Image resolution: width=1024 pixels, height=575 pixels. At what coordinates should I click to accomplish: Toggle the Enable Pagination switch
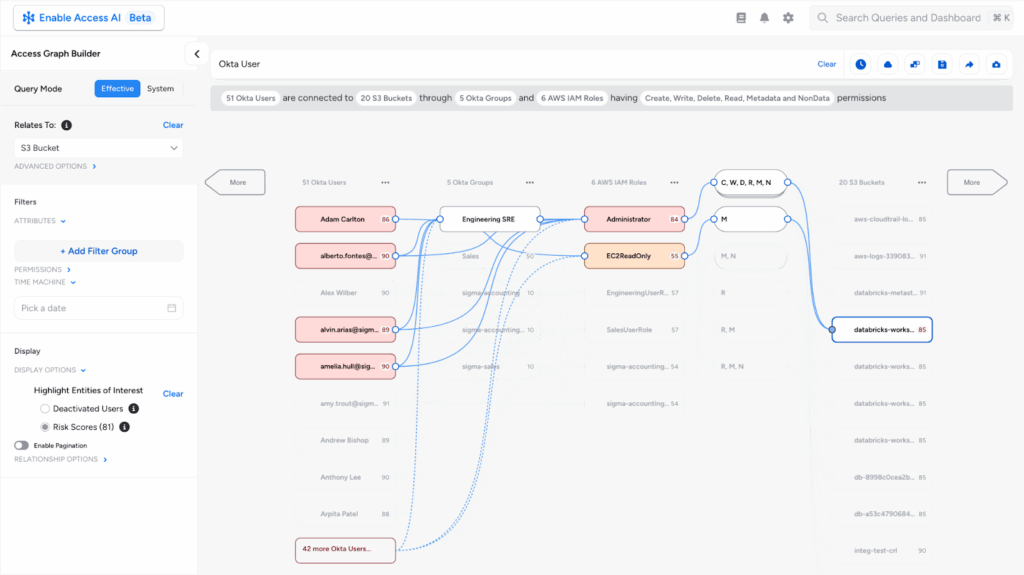tap(21, 445)
